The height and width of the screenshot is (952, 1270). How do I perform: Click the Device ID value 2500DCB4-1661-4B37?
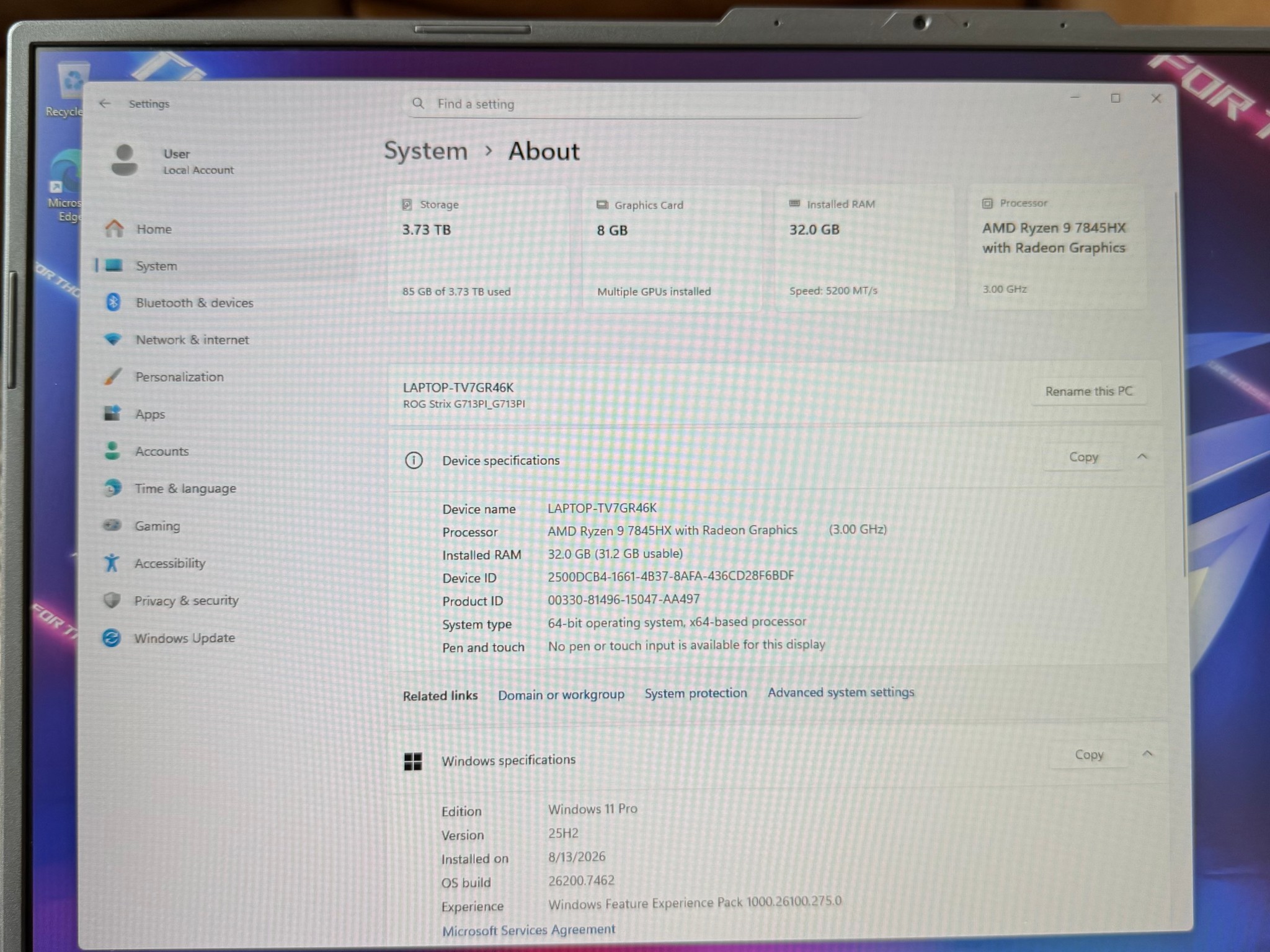670,576
